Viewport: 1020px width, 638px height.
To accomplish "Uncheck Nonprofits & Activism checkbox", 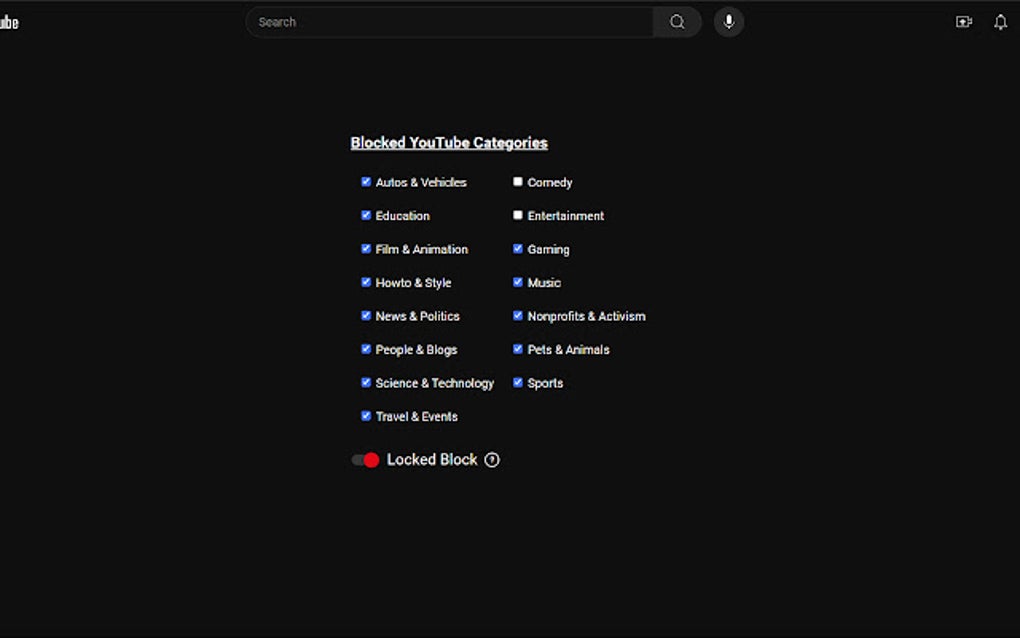I will pyautogui.click(x=518, y=315).
